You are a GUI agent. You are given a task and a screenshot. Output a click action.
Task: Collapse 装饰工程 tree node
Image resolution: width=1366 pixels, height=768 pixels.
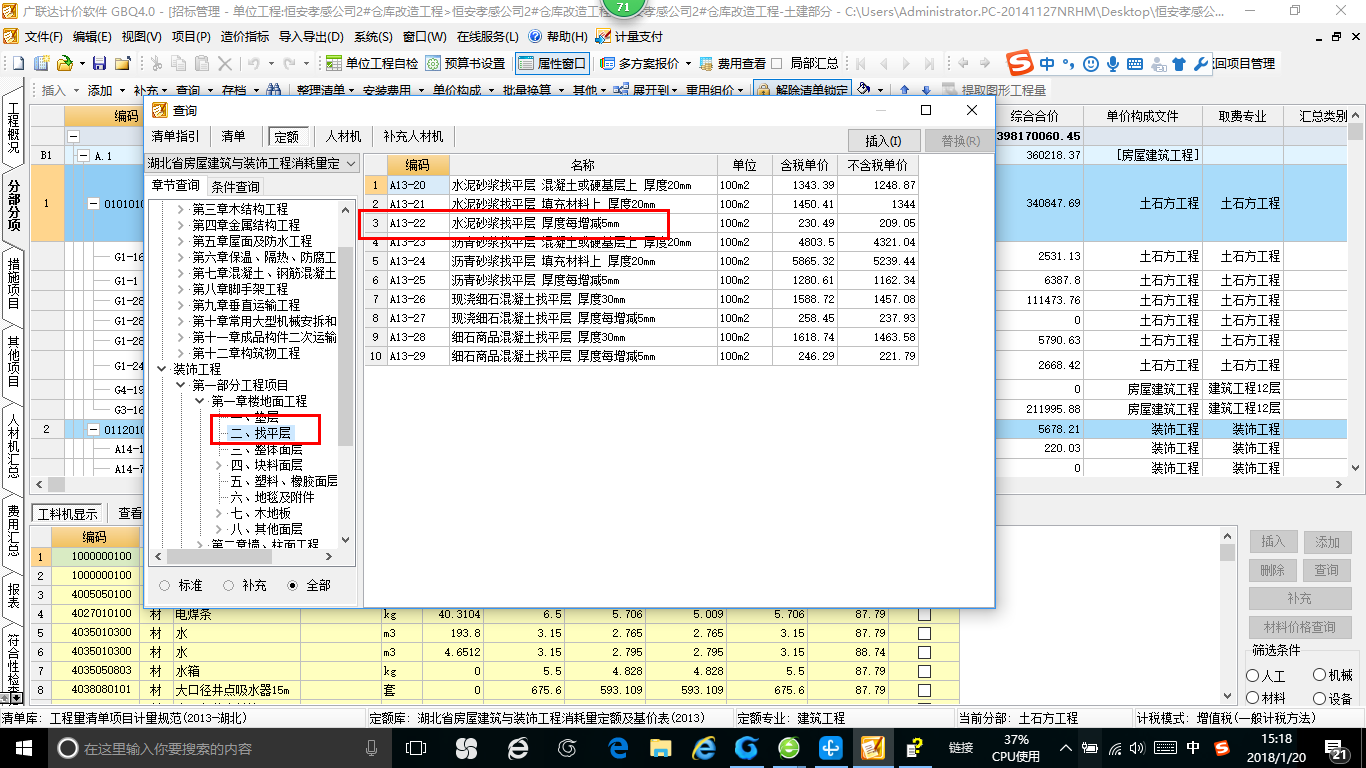(163, 369)
